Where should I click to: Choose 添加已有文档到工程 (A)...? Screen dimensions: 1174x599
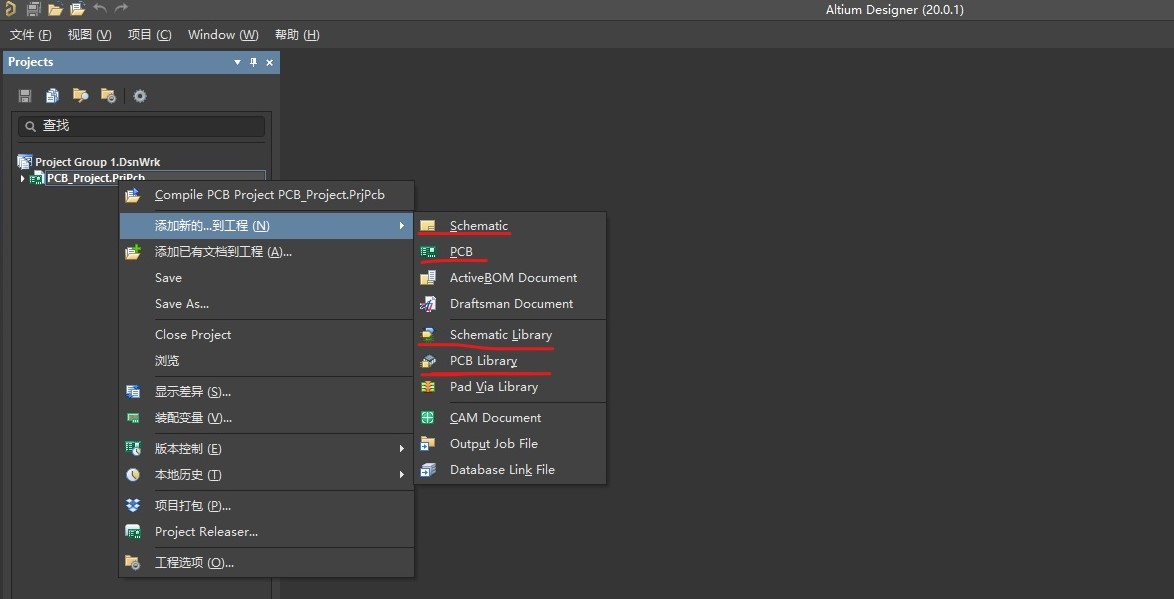pos(267,252)
